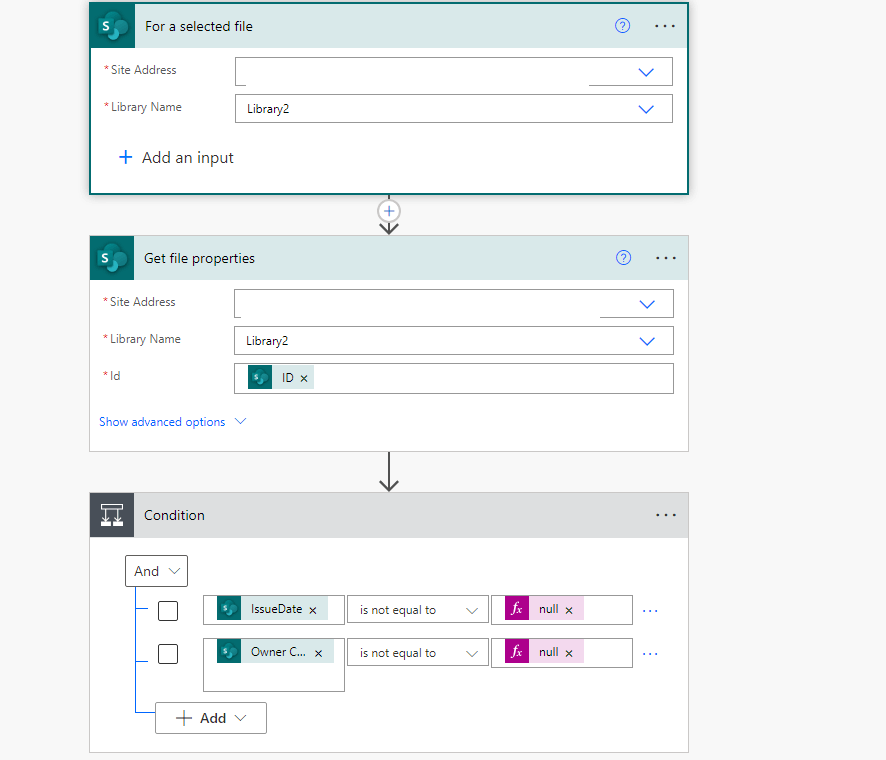Select the Owner C... dynamic content token
The image size is (886, 760).
point(275,652)
